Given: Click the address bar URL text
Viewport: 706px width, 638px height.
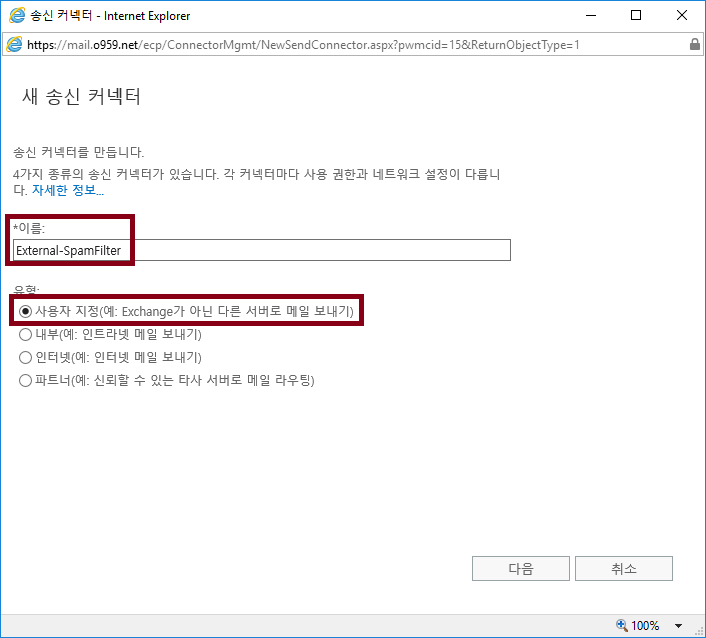Looking at the screenshot, I should pyautogui.click(x=303, y=45).
